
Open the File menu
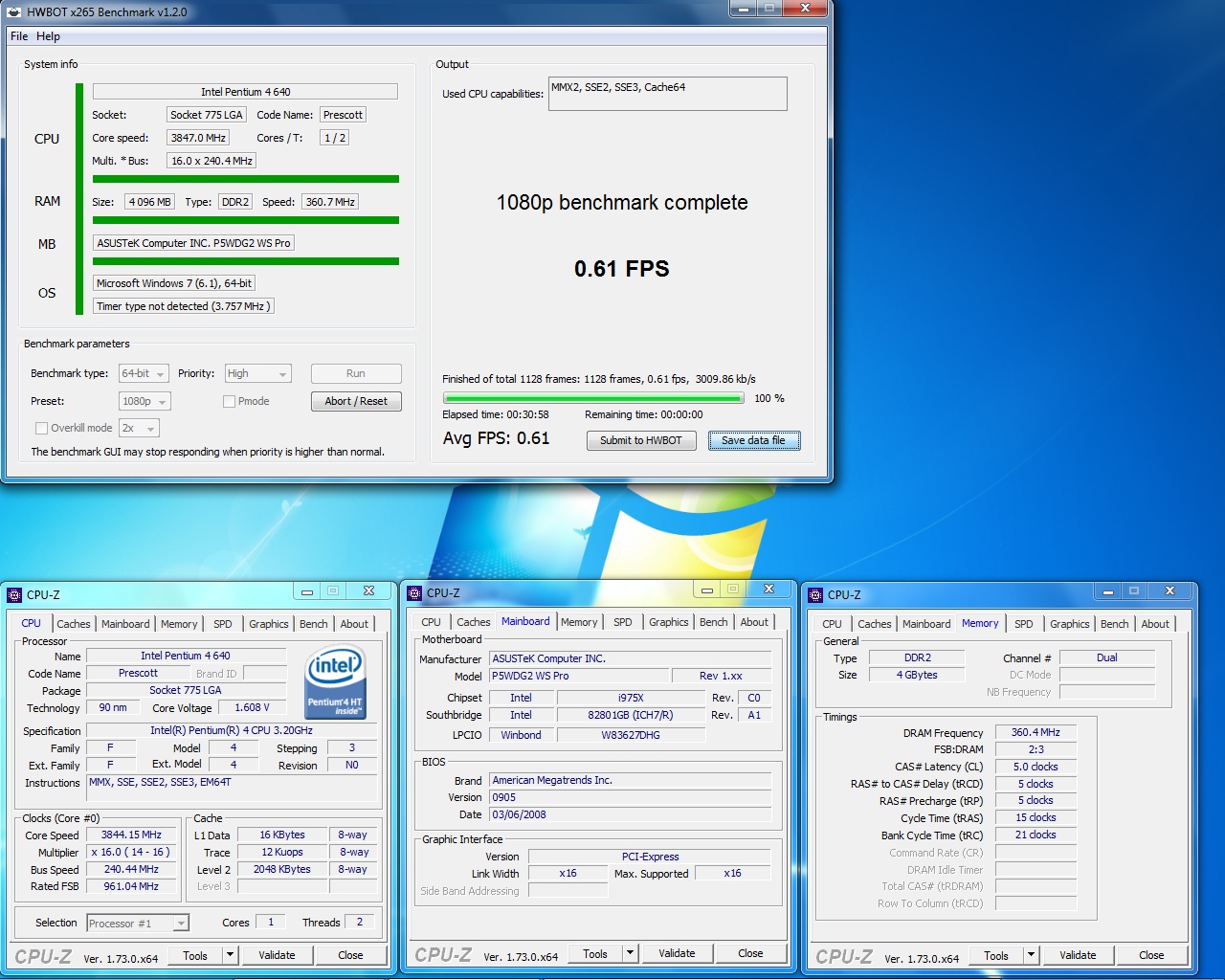[x=19, y=36]
